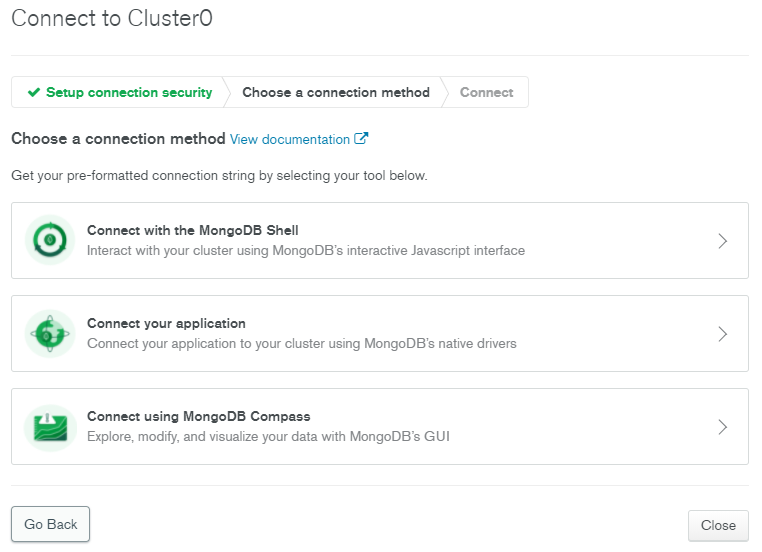Click the MongoDB Shell icon
Viewport: 762px width, 552px height.
[x=49, y=240]
